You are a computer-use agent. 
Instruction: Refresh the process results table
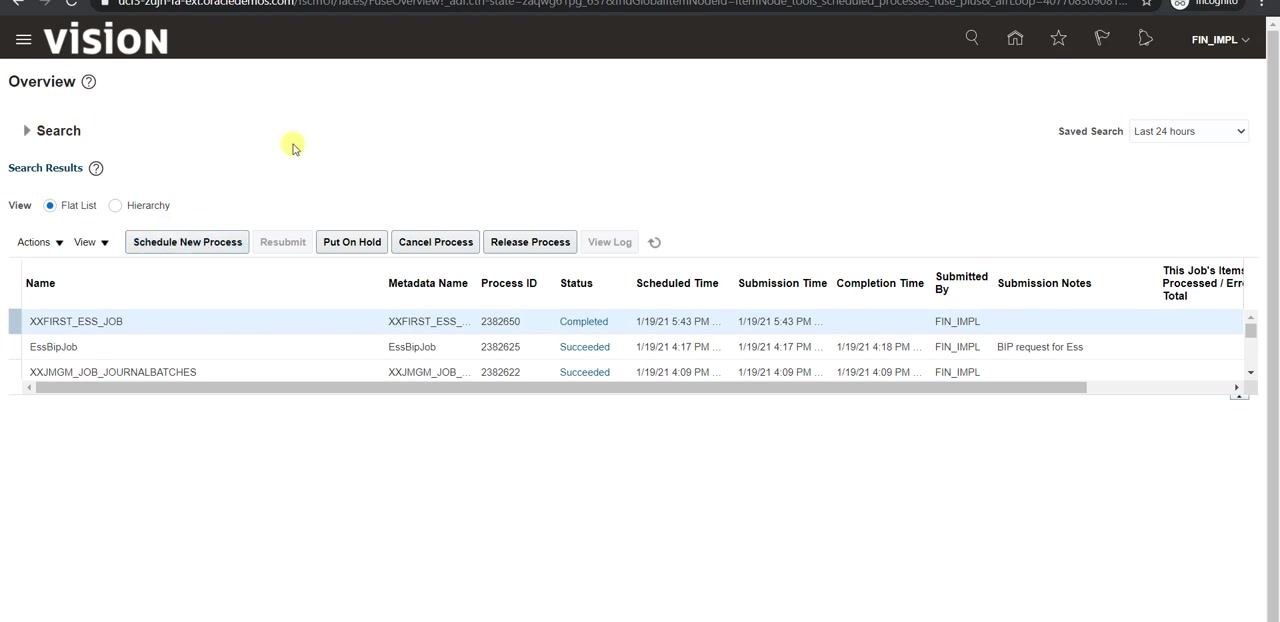654,242
